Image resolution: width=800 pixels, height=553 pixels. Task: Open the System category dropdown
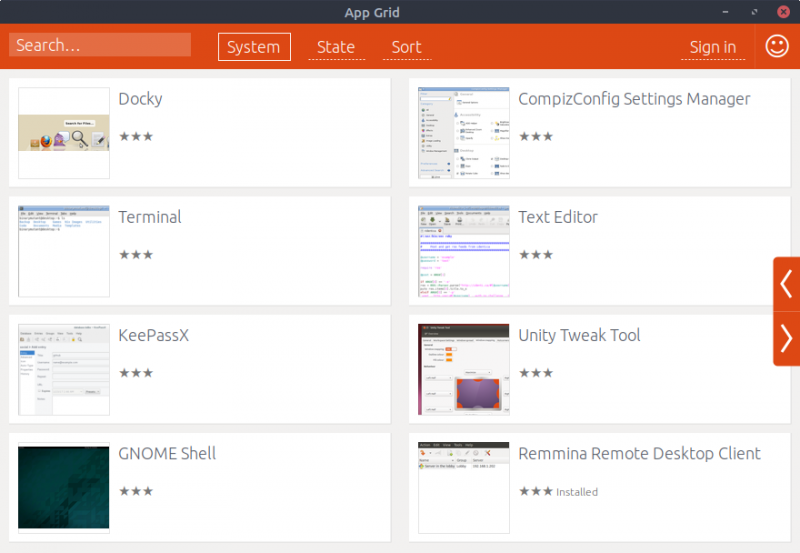(x=254, y=47)
